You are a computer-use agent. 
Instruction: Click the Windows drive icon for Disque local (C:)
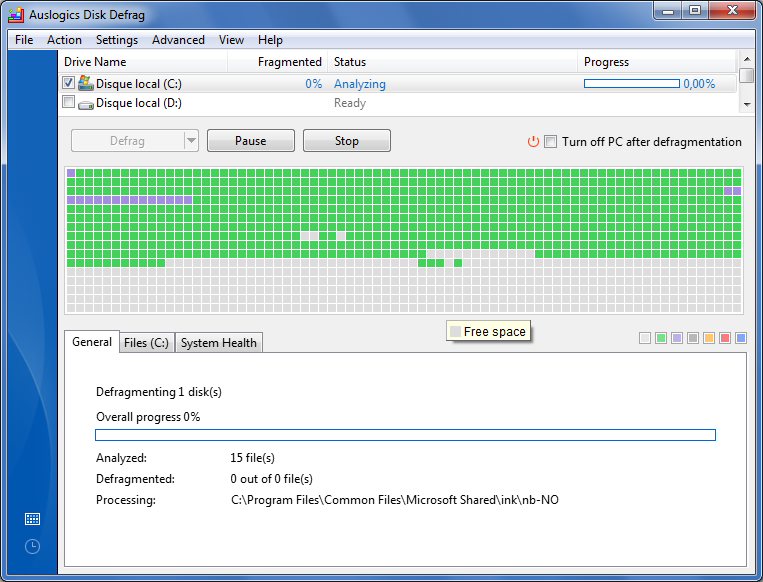[86, 83]
